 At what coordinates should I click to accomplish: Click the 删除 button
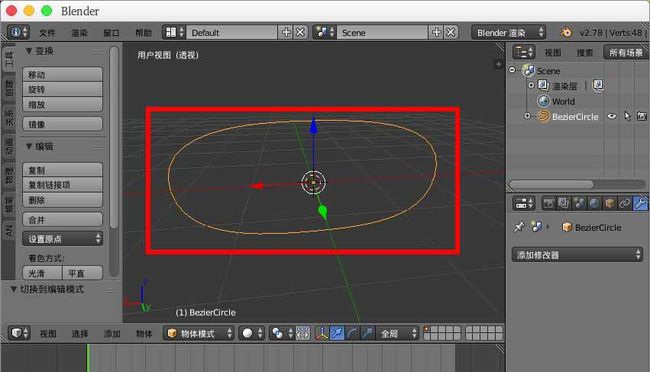(63, 200)
